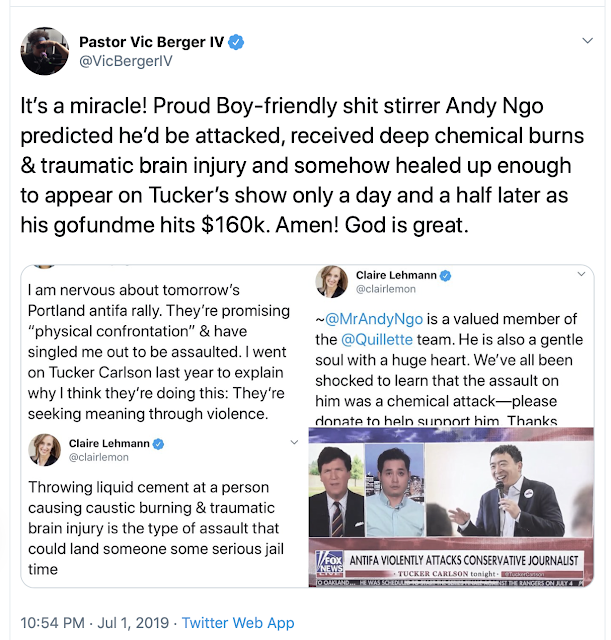This screenshot has width=611, height=640.
Task: Click the verified badge in the @MrAndyNgo tweet header
Action: click(446, 275)
